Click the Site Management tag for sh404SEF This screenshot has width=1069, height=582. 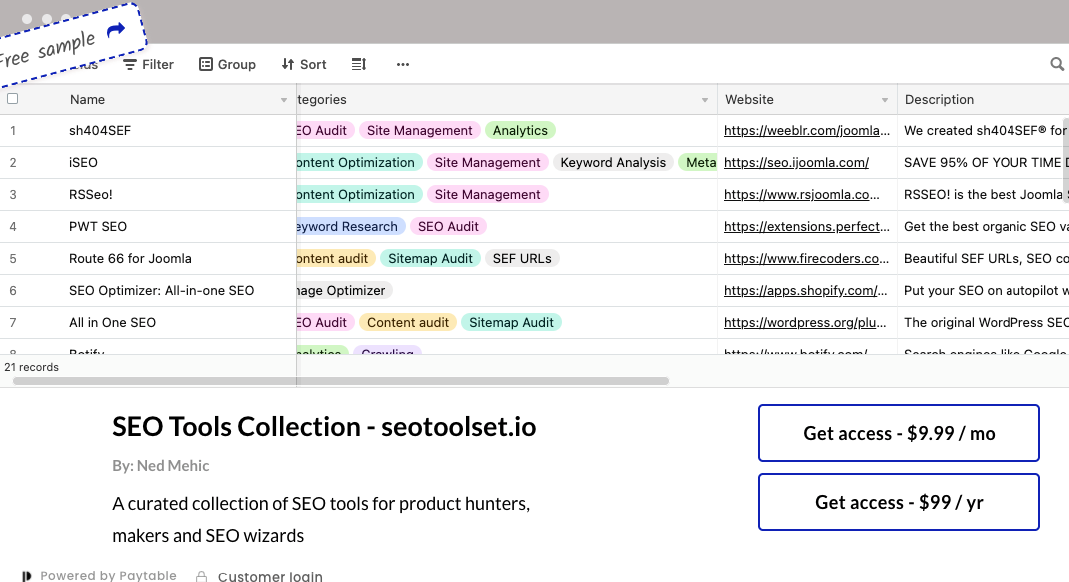tap(419, 130)
